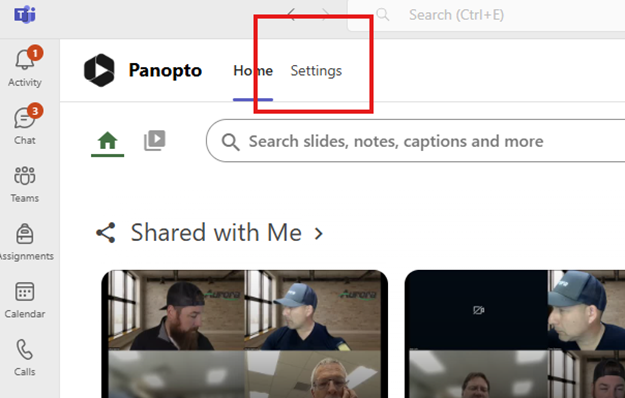This screenshot has width=625, height=398.
Task: Go back with the left arrow
Action: tap(291, 15)
